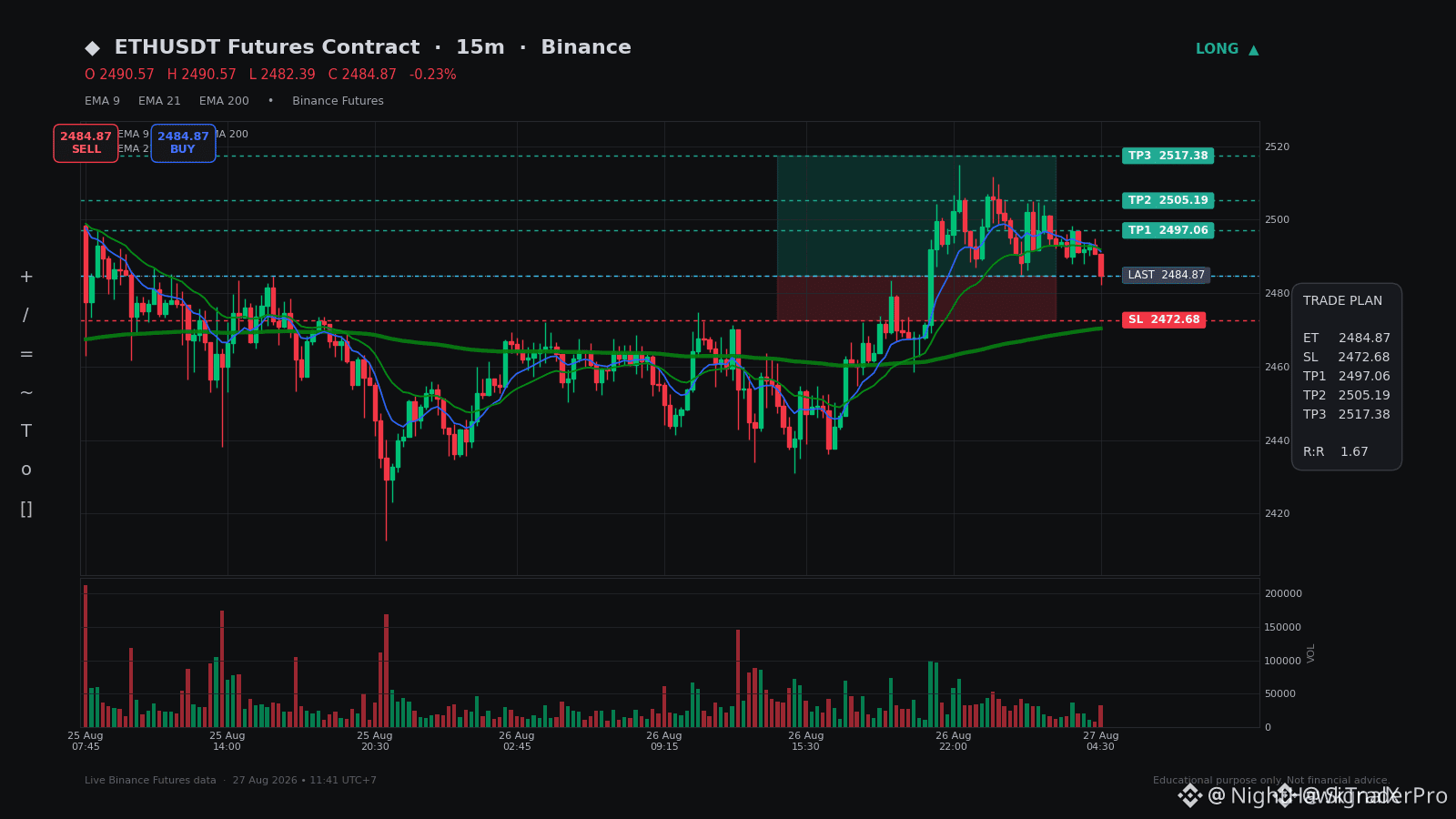Screen dimensions: 1456x819
Task: Toggle EMA 9 in header indicator row
Action: [x=102, y=101]
